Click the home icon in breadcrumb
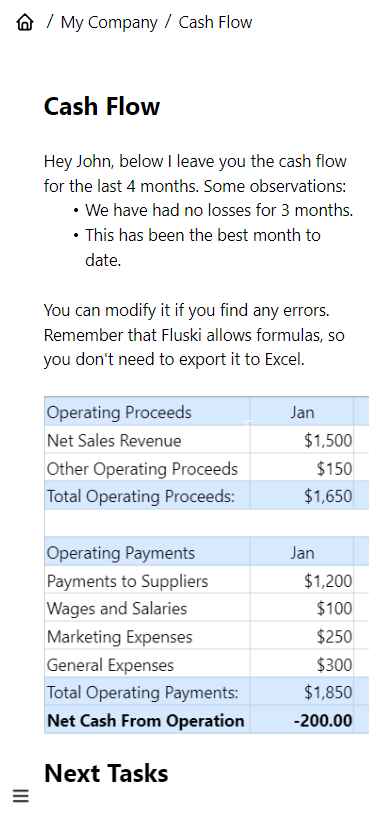This screenshot has width=369, height=821. pyautogui.click(x=25, y=23)
